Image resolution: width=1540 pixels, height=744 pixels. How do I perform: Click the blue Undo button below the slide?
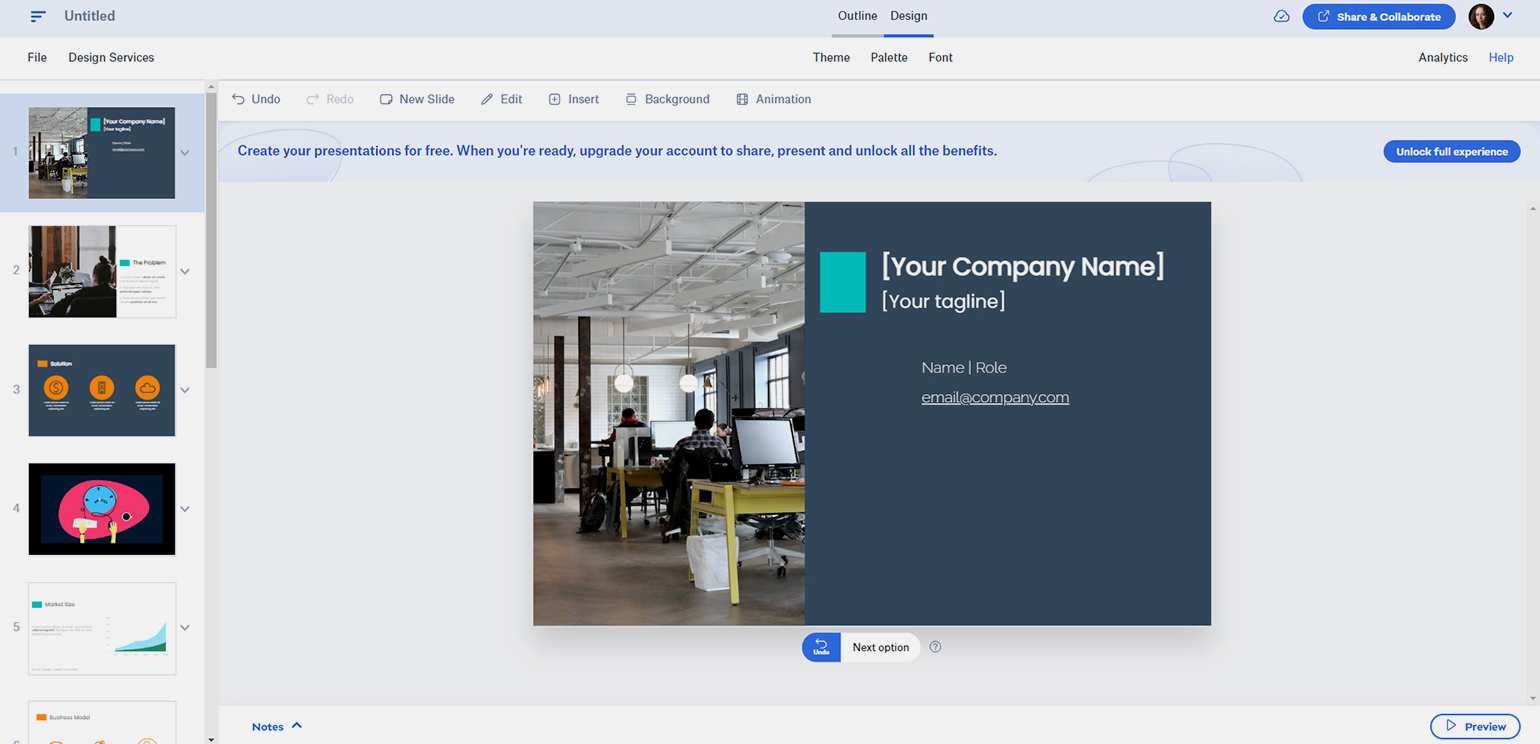click(821, 647)
